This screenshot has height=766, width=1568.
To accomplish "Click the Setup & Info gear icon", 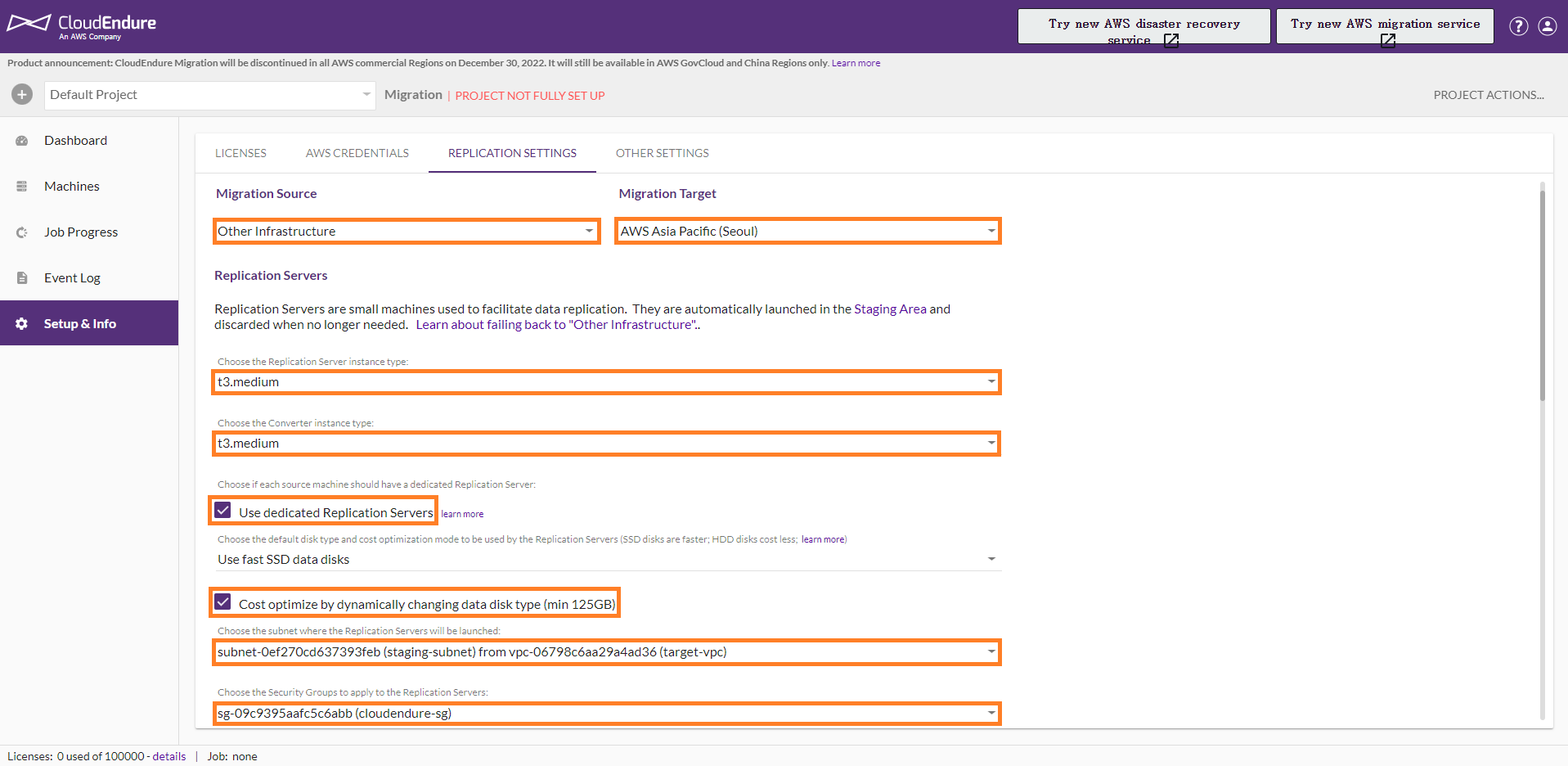I will 22,324.
